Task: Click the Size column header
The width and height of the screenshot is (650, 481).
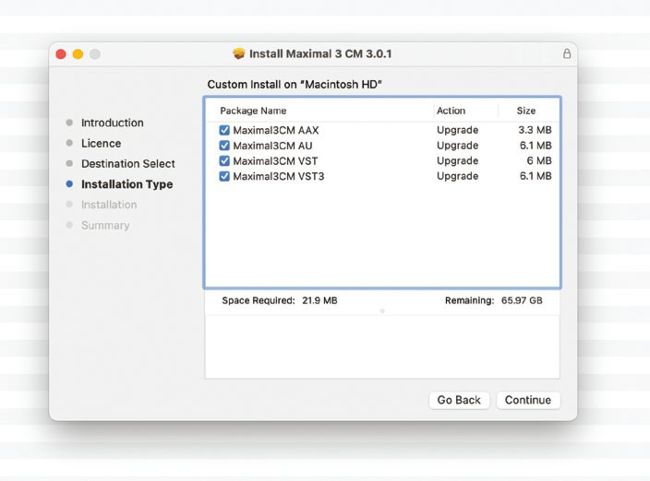Action: coord(526,111)
